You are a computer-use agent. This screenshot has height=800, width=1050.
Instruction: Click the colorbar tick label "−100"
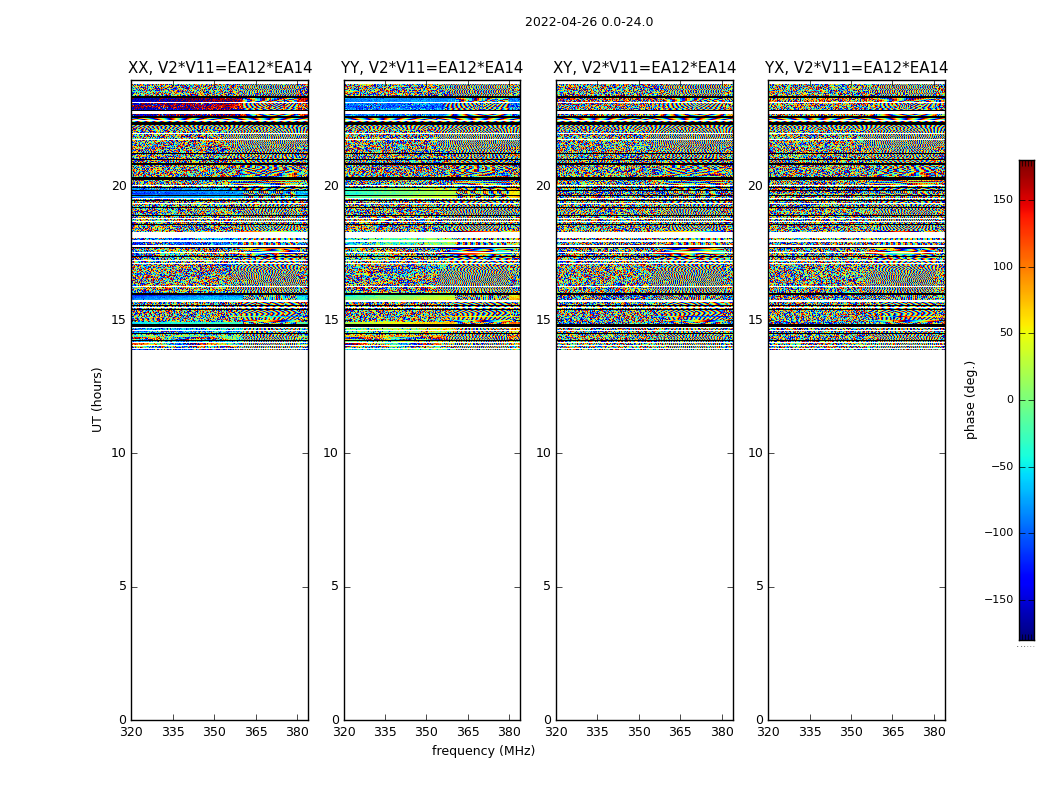tap(999, 532)
